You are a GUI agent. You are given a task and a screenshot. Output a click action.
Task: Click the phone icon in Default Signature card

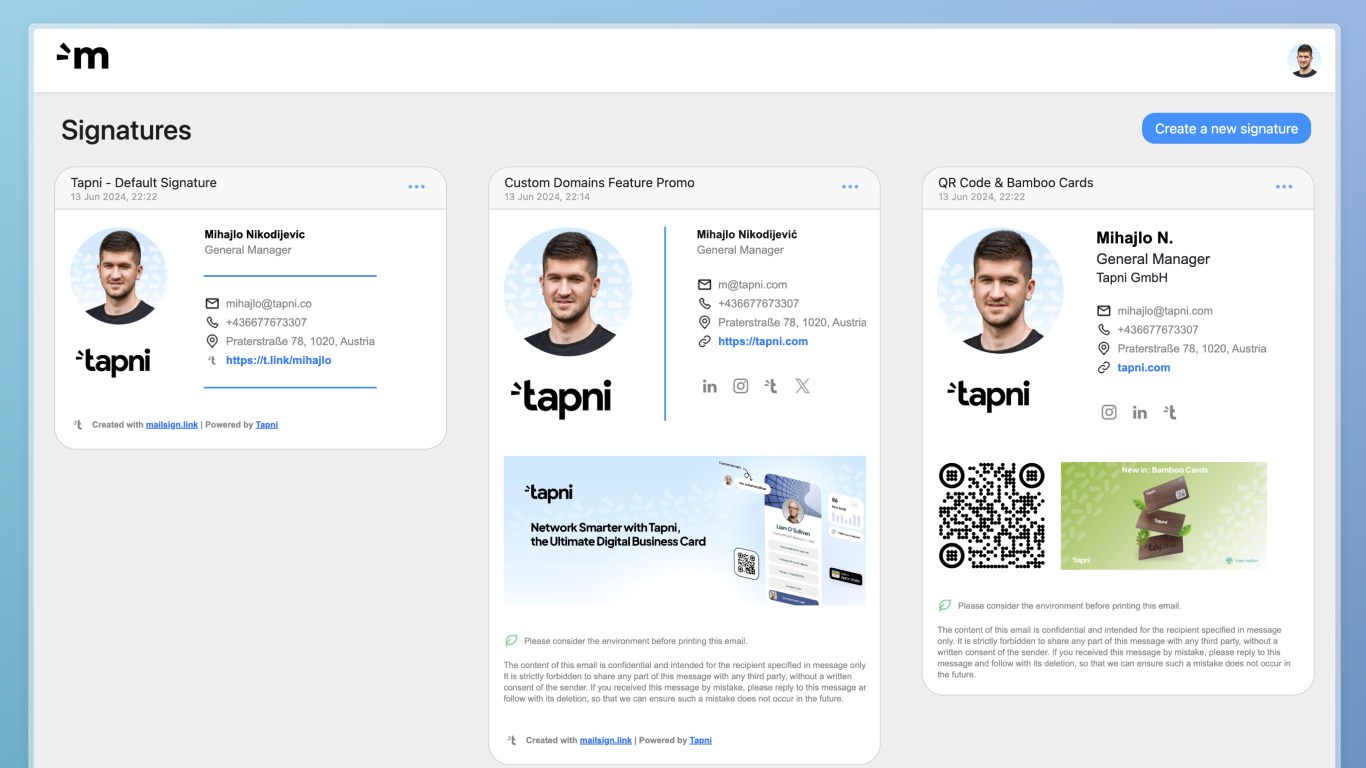pyautogui.click(x=212, y=322)
